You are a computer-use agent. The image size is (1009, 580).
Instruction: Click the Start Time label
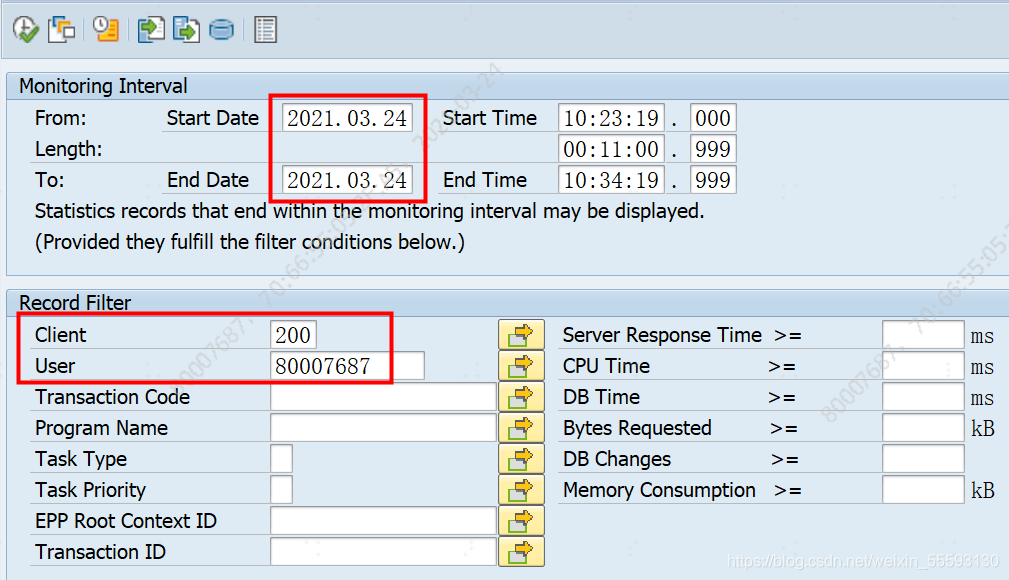(x=490, y=118)
